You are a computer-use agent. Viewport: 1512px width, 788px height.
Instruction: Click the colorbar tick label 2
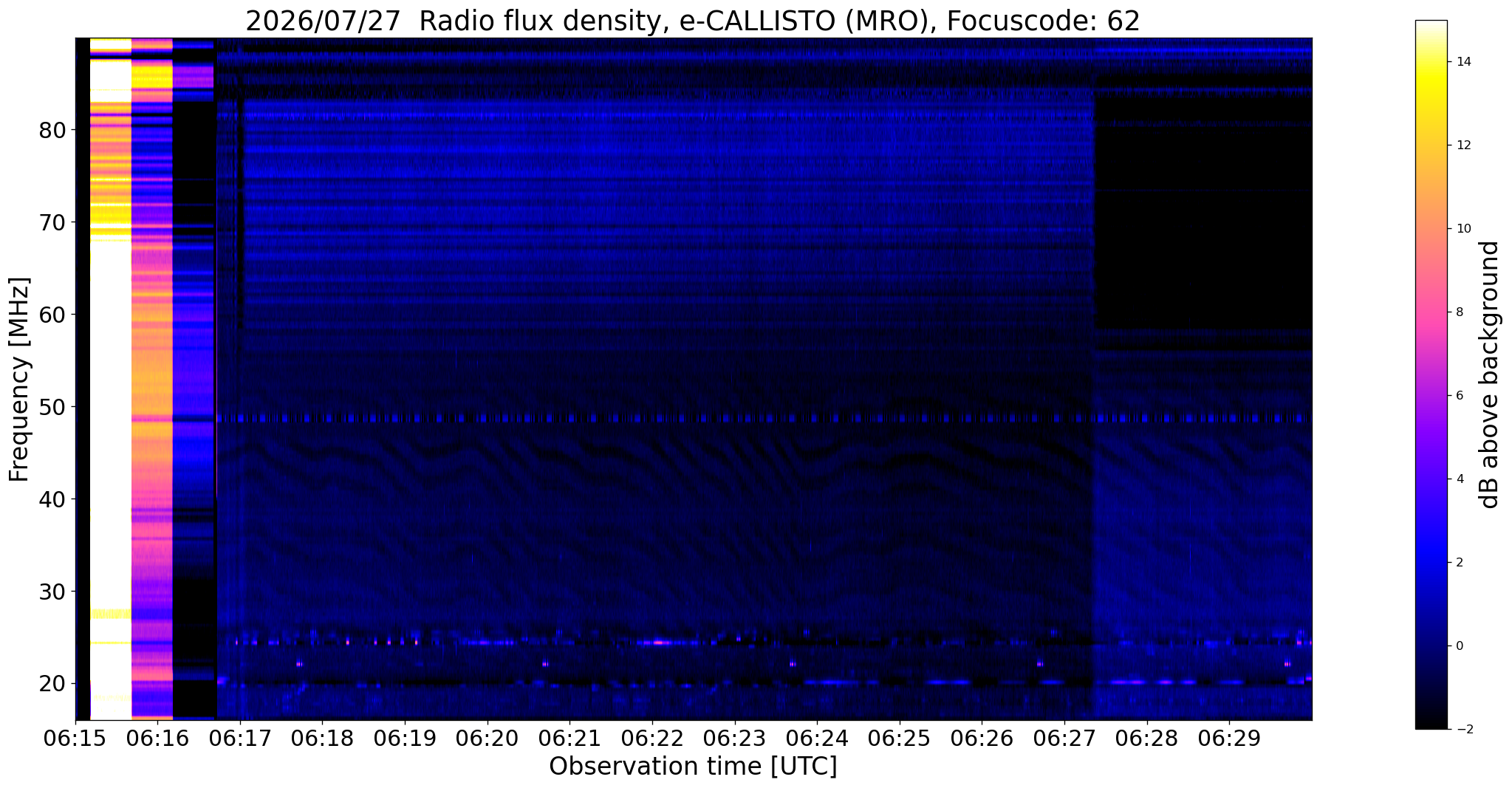[1459, 563]
